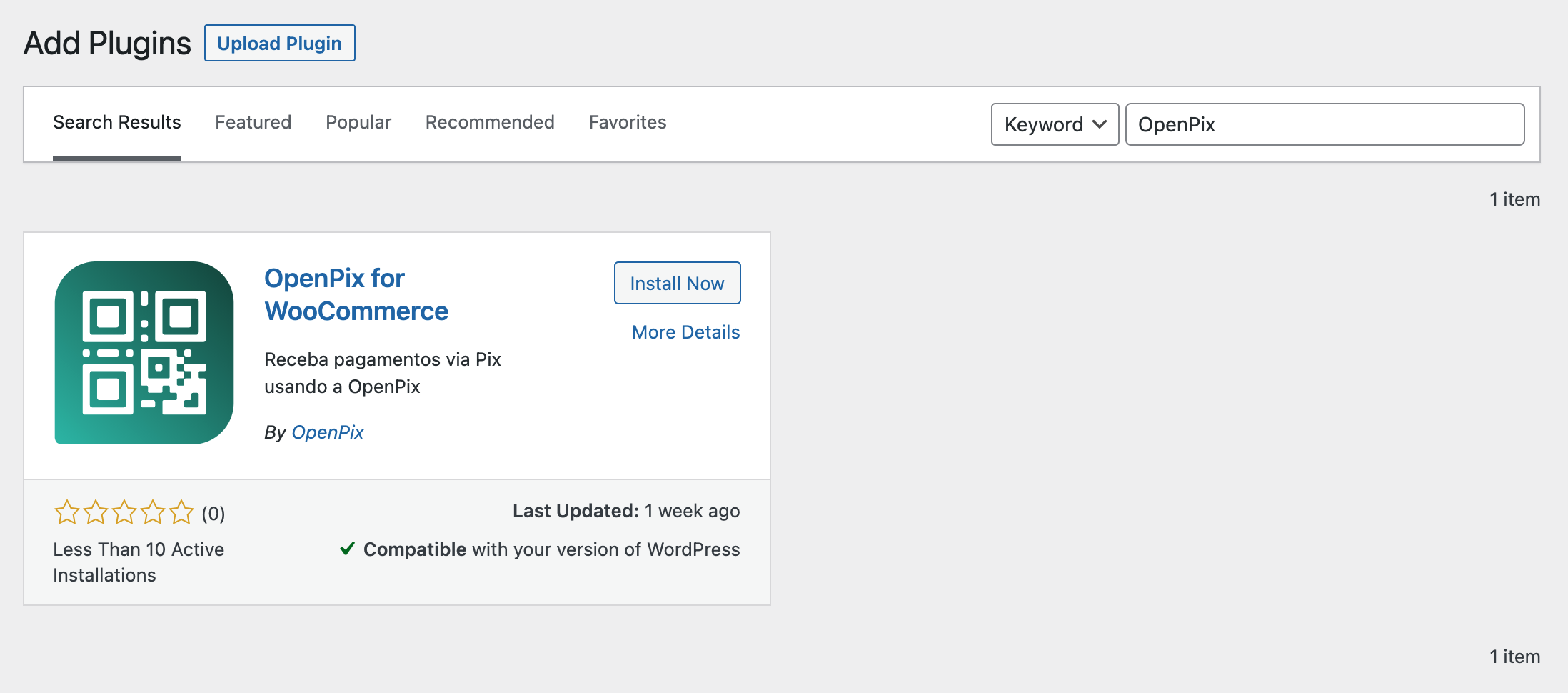View the Favorites tab
The image size is (1568, 693).
coord(628,122)
